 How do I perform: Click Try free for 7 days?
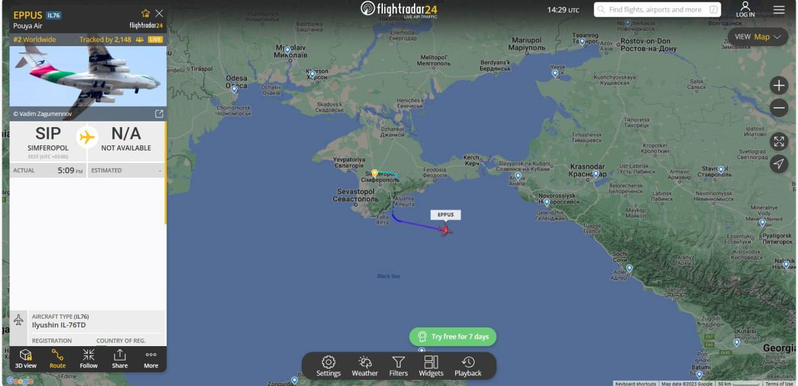coord(452,337)
